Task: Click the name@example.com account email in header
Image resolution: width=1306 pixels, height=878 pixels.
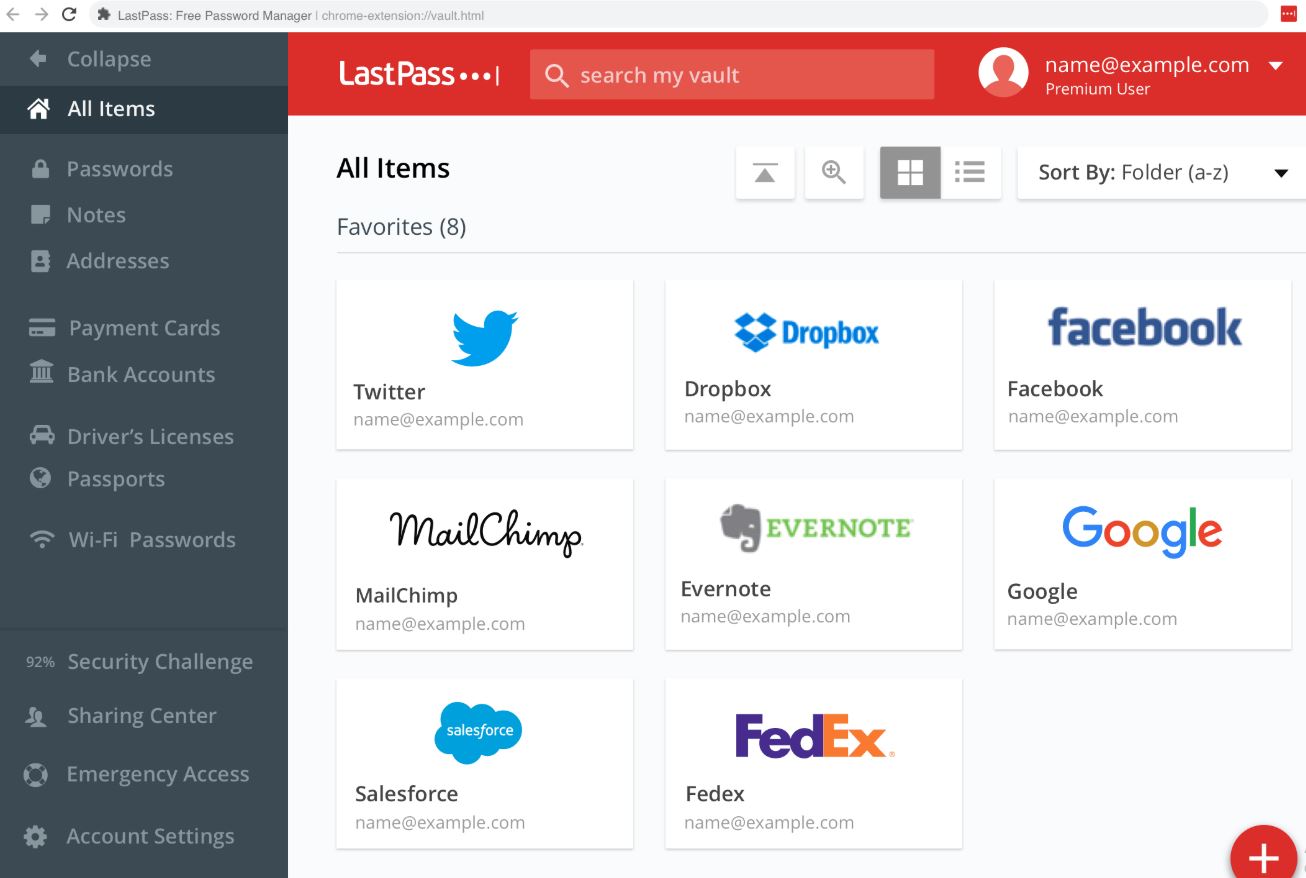Action: pos(1147,65)
